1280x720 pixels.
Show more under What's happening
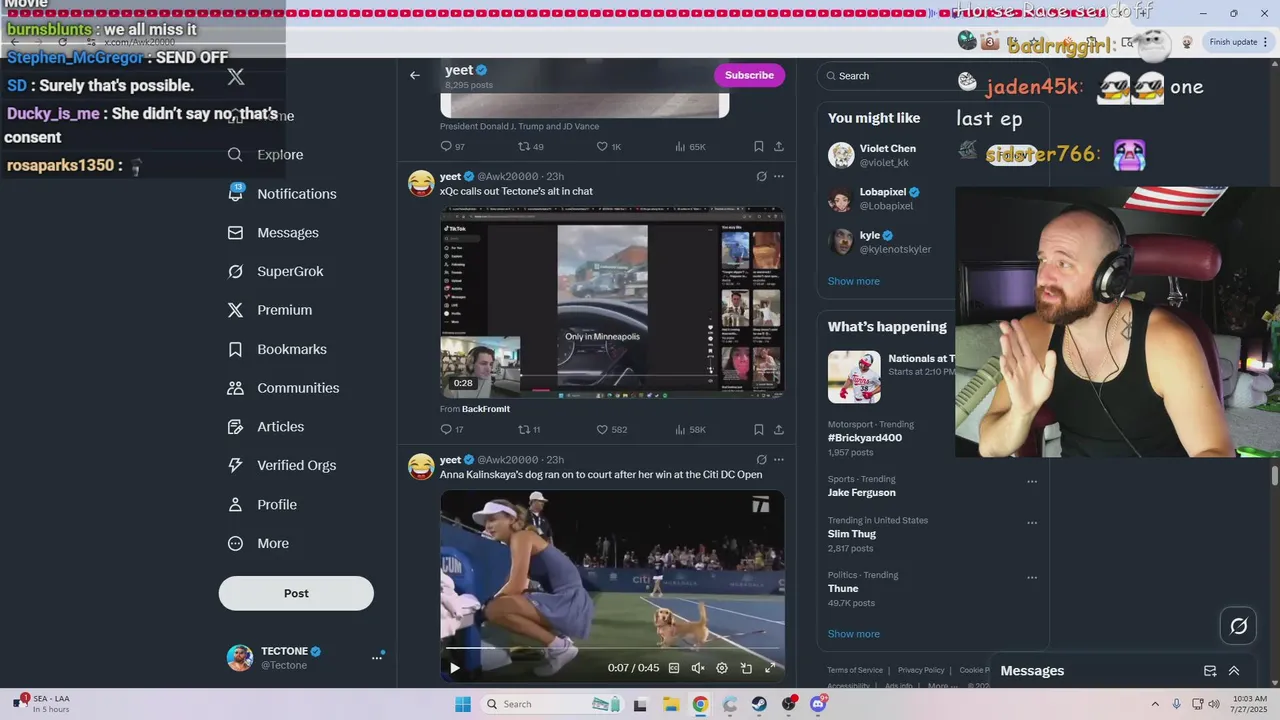[x=854, y=634]
